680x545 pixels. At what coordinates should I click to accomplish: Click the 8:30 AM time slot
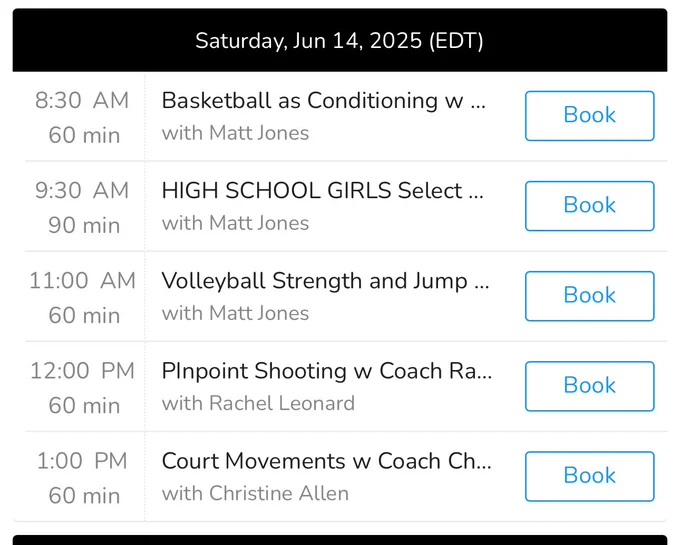82,117
